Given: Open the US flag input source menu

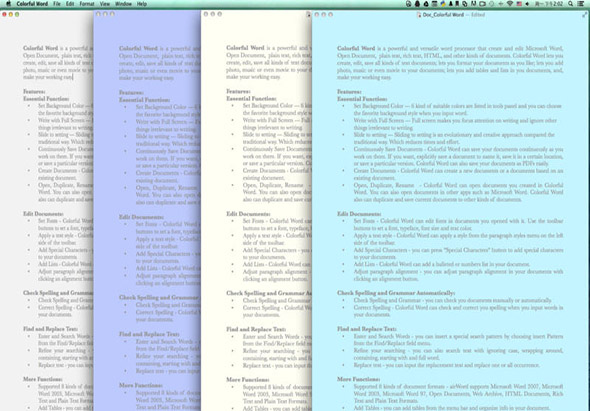Looking at the screenshot, I should (x=519, y=4).
